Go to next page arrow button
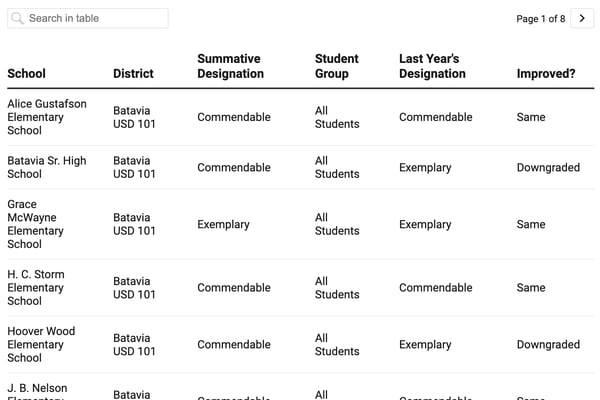This screenshot has width=600, height=400. (x=582, y=18)
